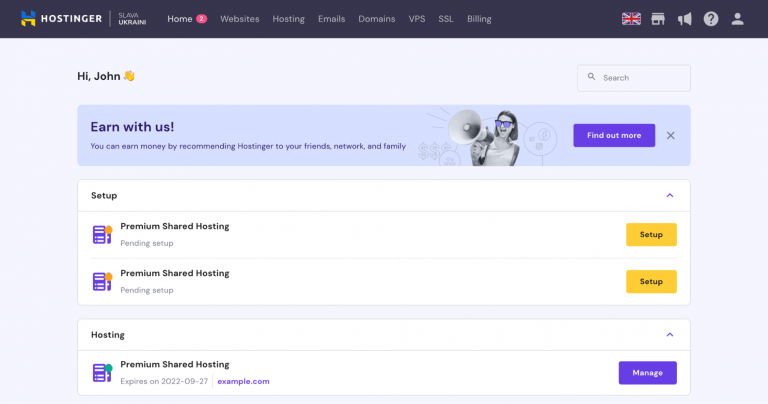Click Setup for the first pending hosting

tap(651, 234)
